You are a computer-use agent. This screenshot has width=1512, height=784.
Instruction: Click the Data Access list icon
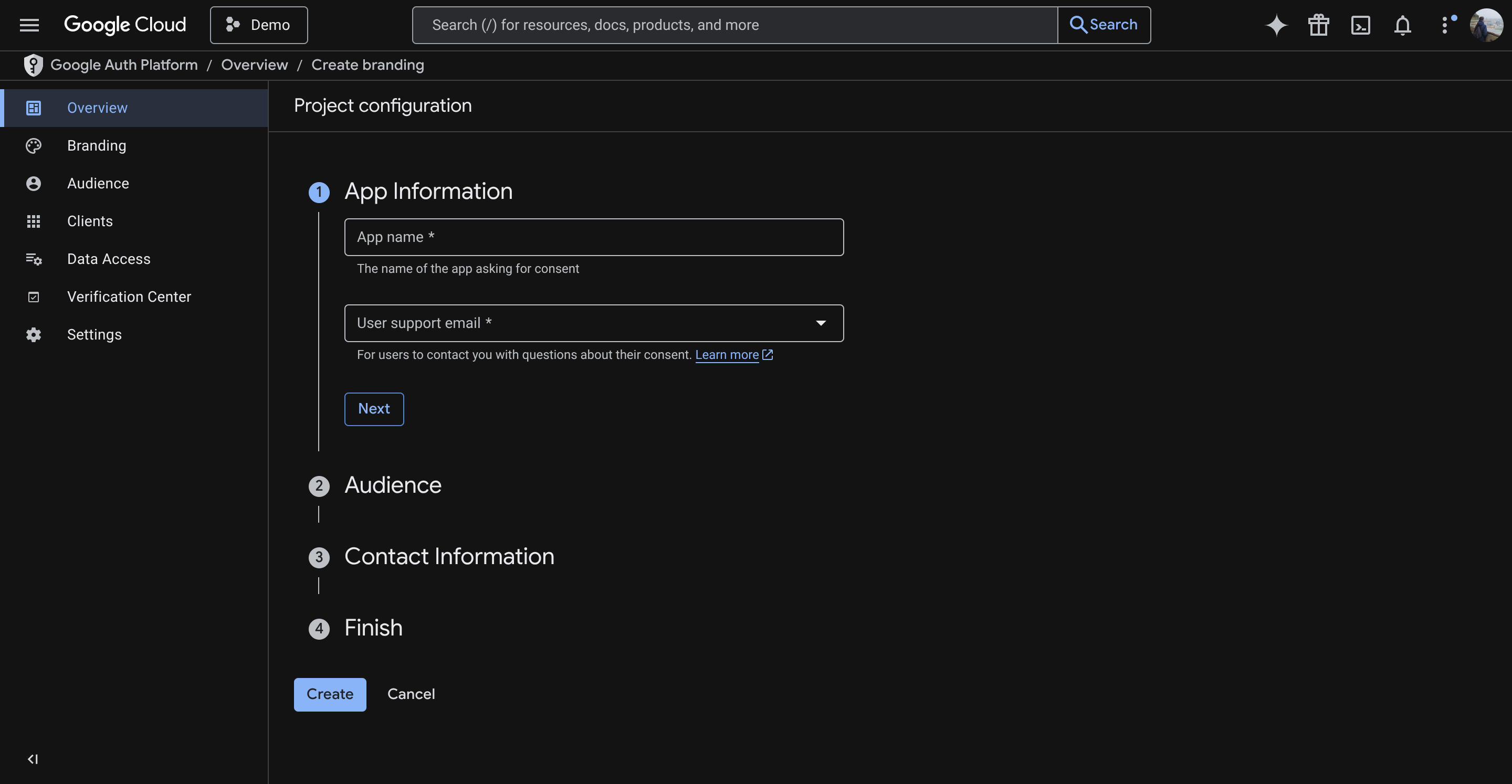click(x=34, y=259)
